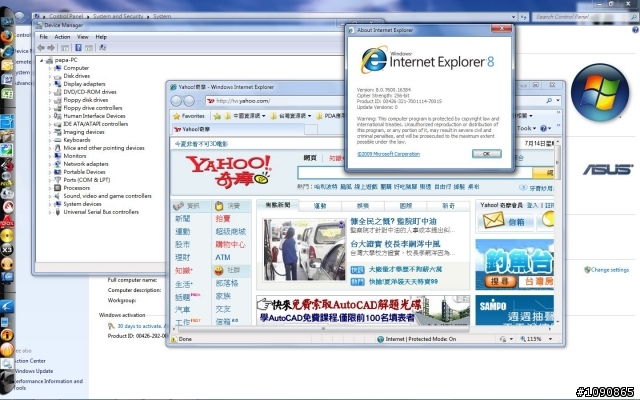
Task: Click IE search magnifier icon
Action: point(549,100)
